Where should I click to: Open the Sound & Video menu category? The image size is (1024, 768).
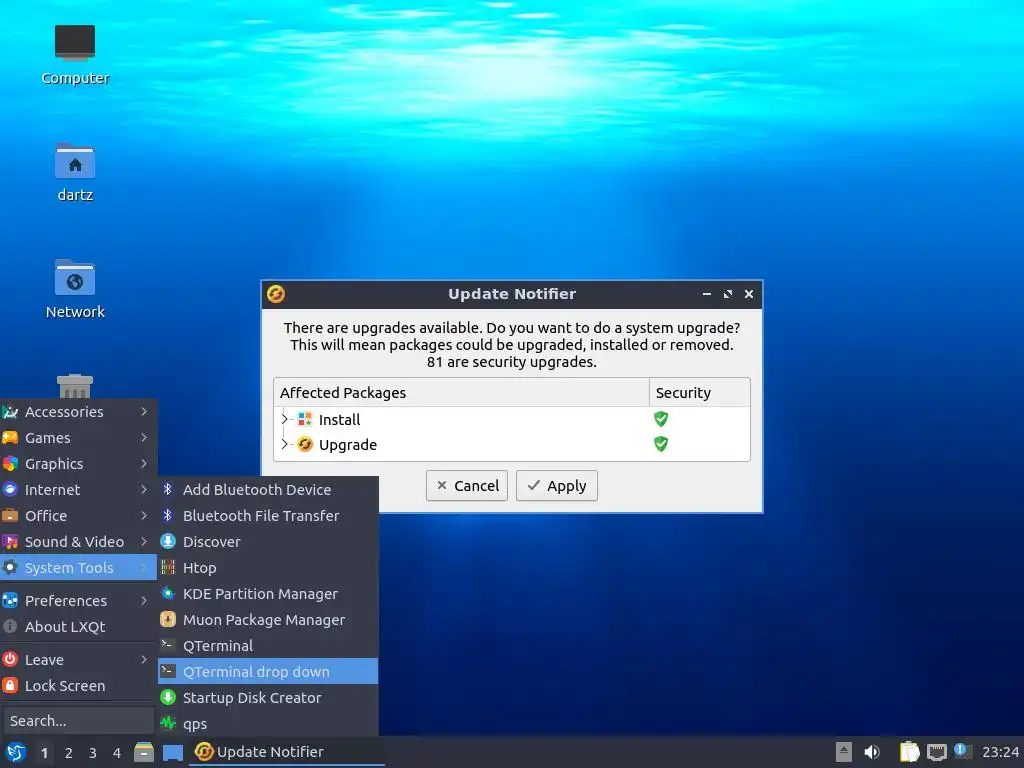coord(78,541)
